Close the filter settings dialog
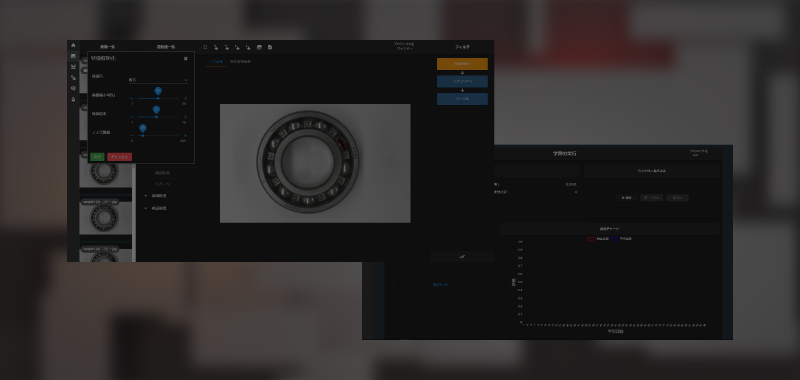The image size is (800, 380). tap(186, 59)
